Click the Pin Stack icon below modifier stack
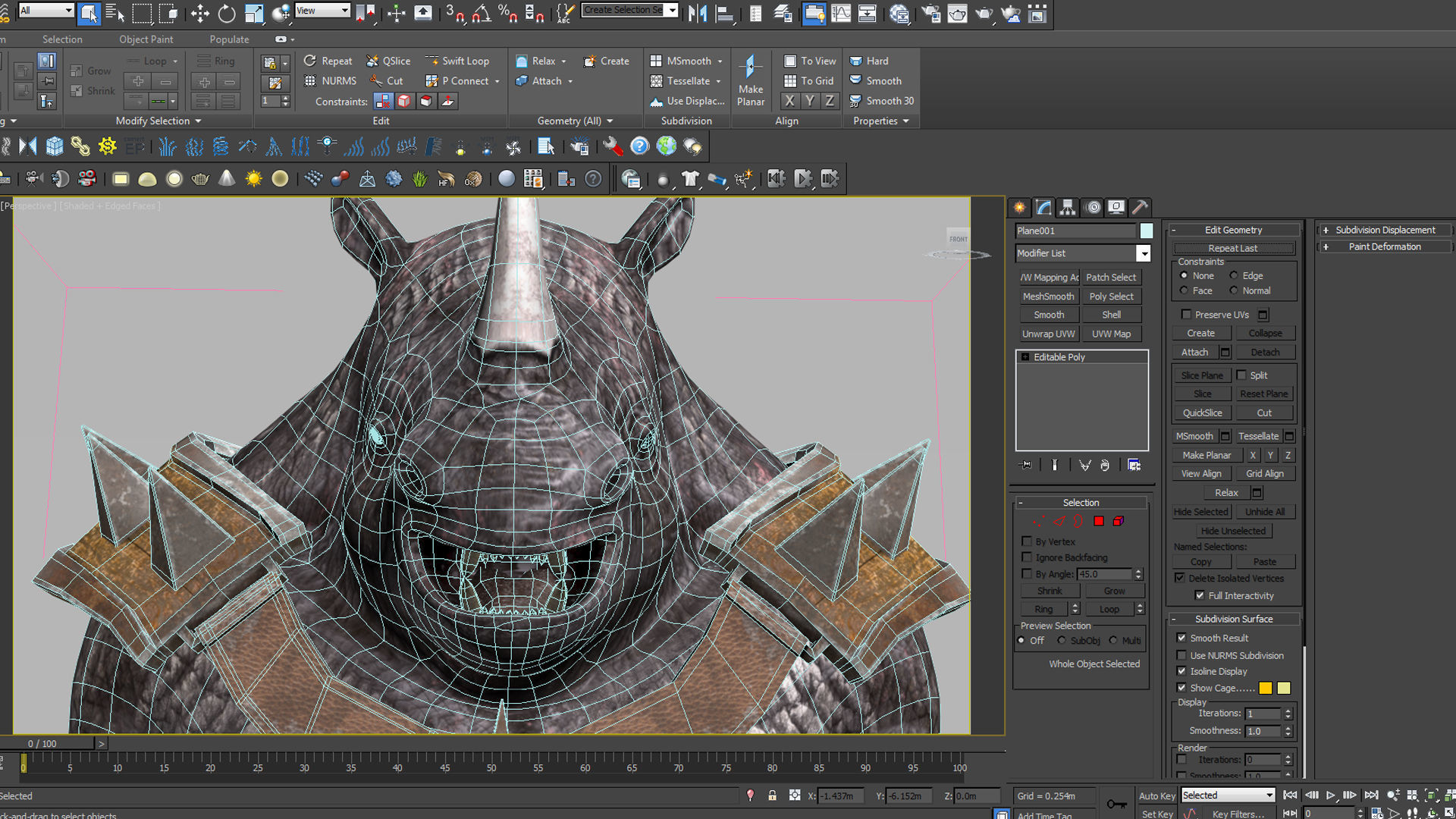Image resolution: width=1456 pixels, height=819 pixels. point(1026,465)
